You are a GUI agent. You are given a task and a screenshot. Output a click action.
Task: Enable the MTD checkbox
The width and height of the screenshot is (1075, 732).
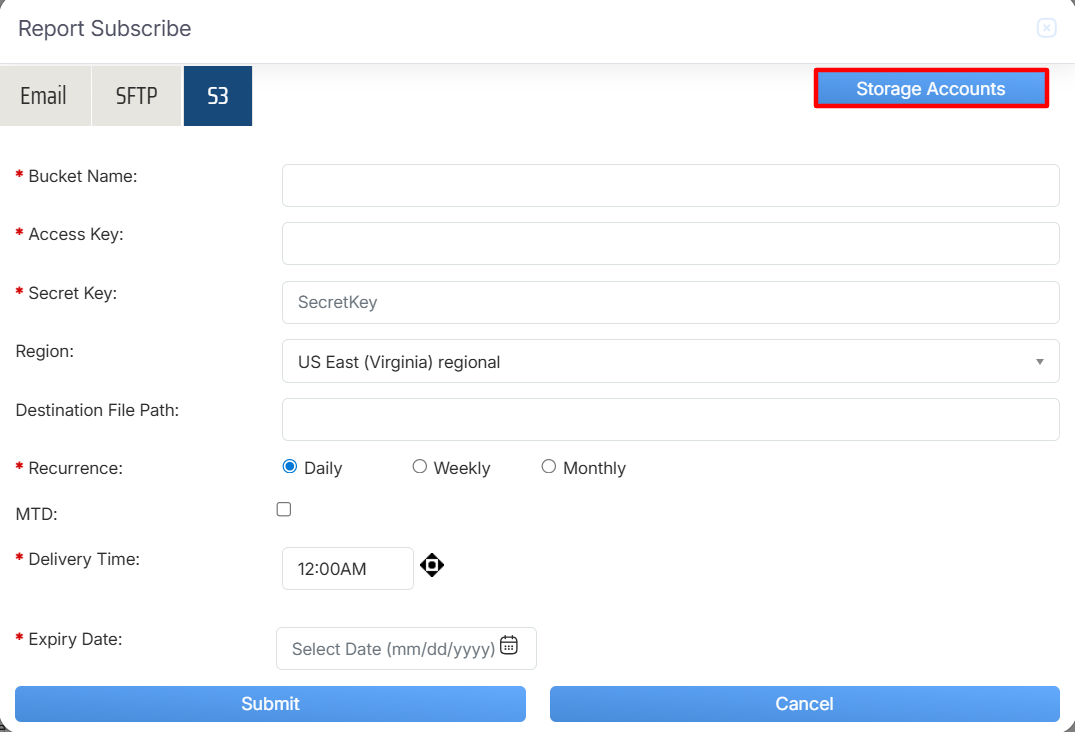coord(284,510)
